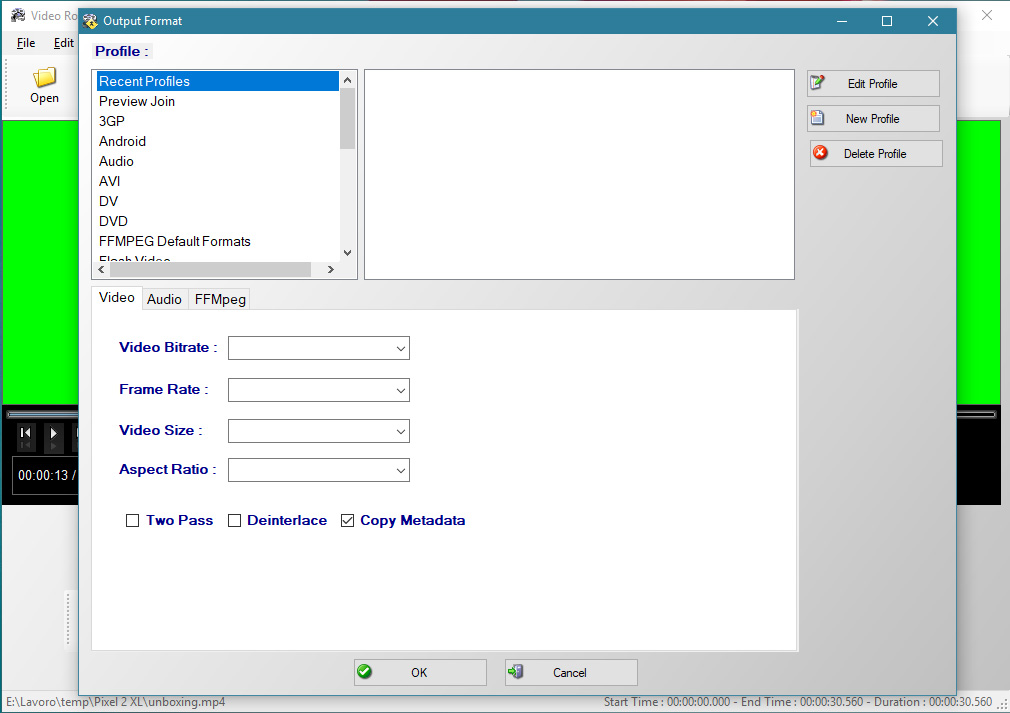Click the Open folder icon
The height and width of the screenshot is (713, 1010).
click(44, 78)
